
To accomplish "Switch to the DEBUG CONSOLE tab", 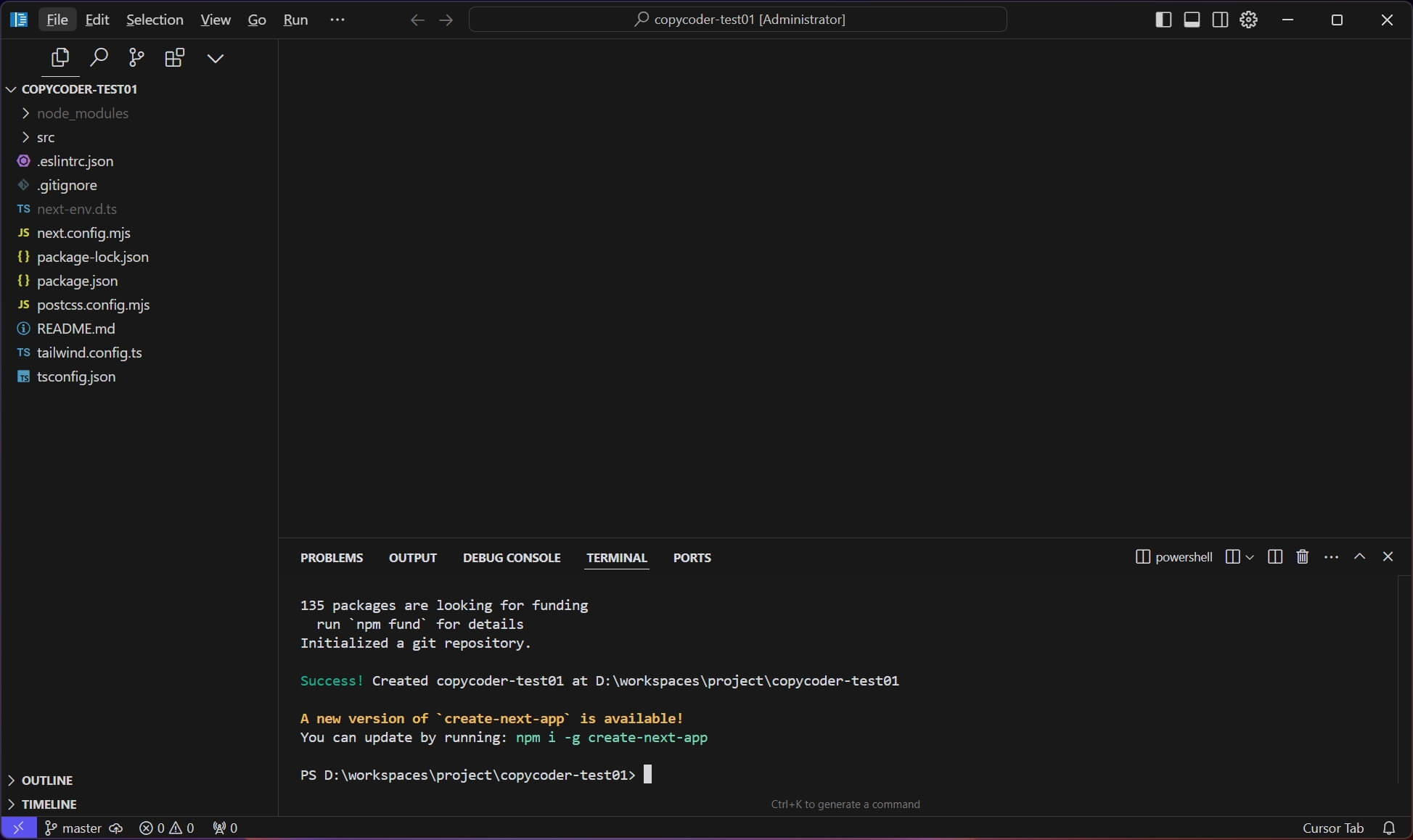I will point(512,558).
